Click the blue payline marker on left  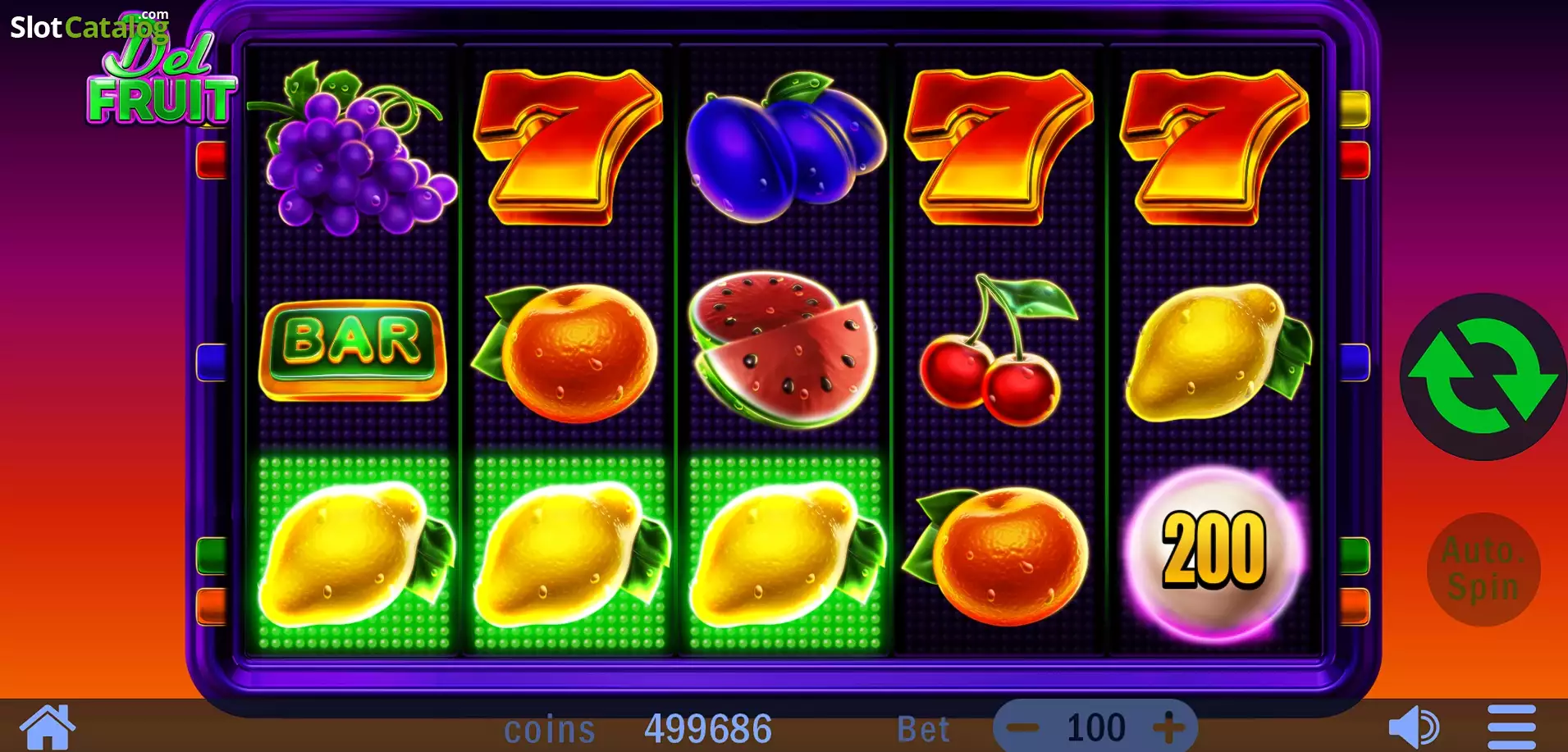coord(212,362)
